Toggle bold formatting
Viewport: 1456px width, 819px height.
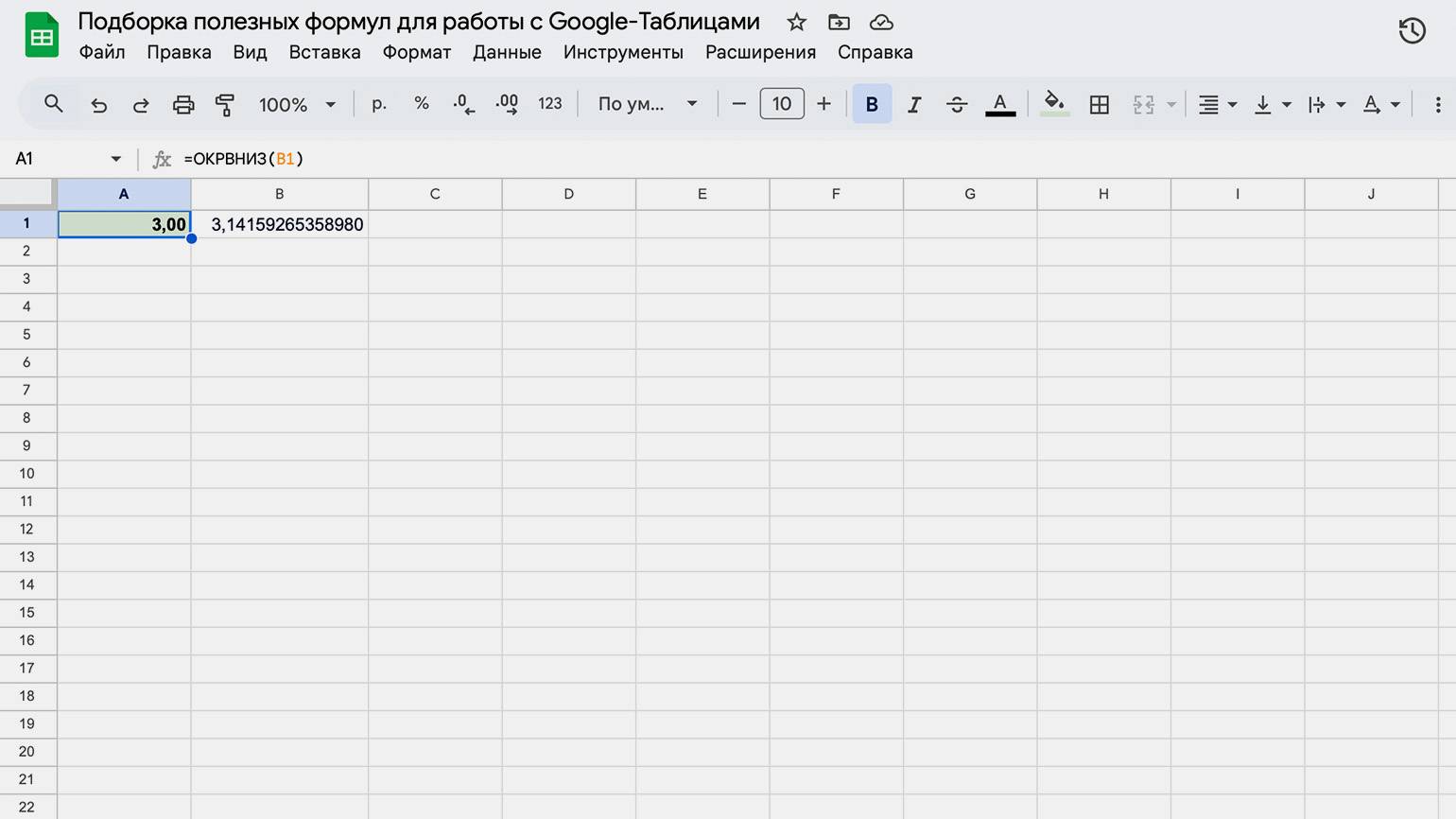tap(872, 104)
